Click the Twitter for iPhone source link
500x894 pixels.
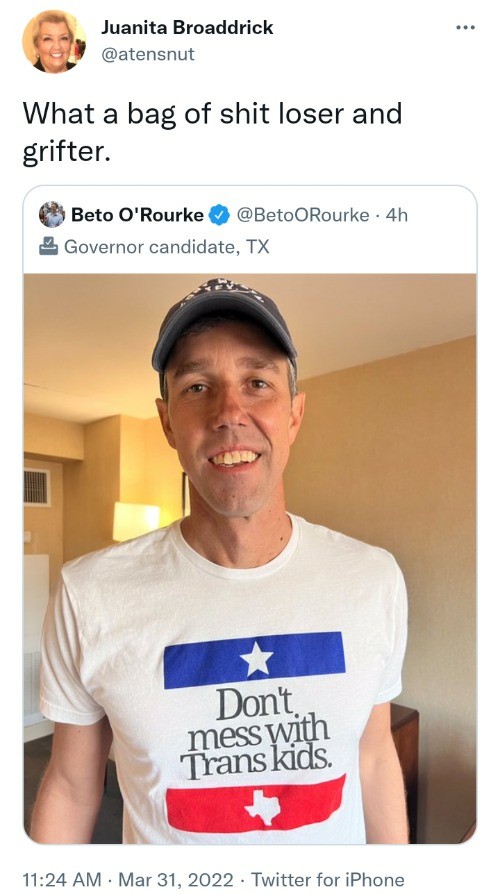tap(328, 879)
